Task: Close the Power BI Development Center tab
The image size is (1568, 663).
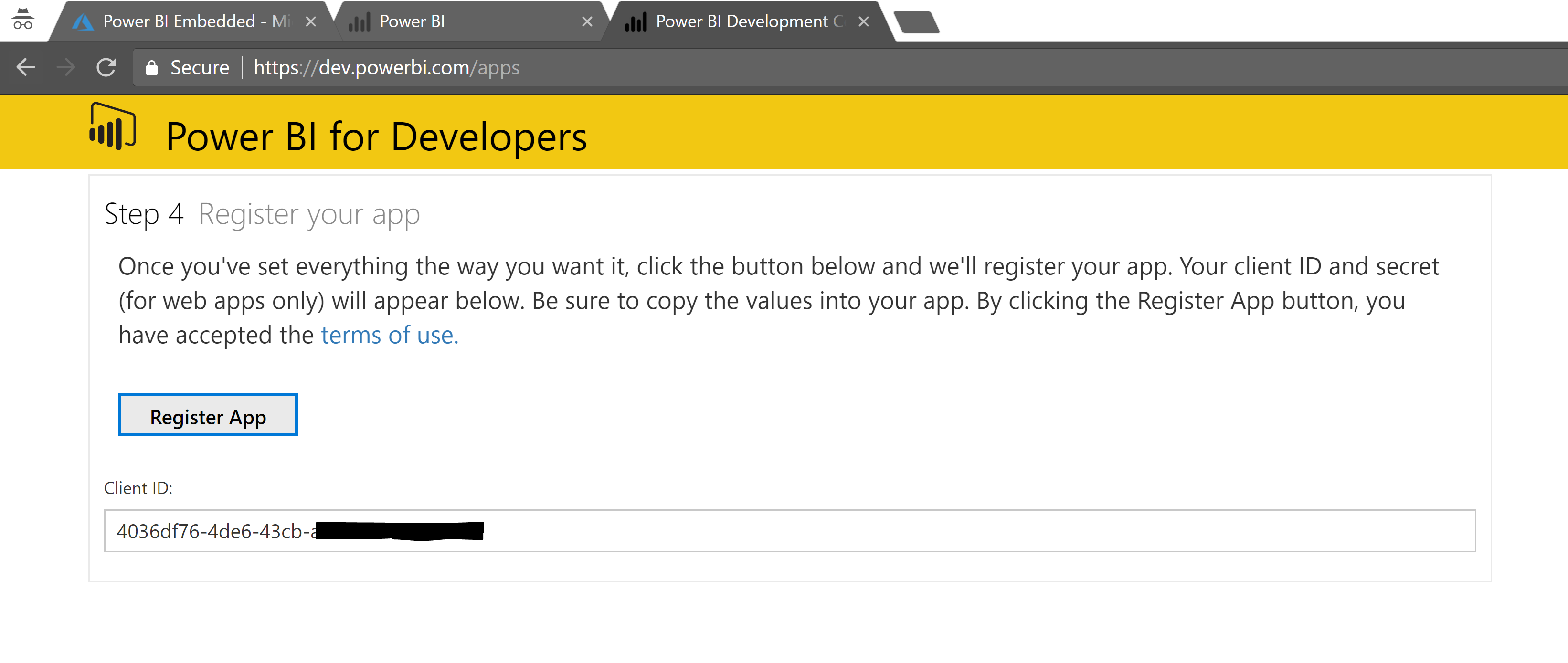Action: click(x=864, y=21)
